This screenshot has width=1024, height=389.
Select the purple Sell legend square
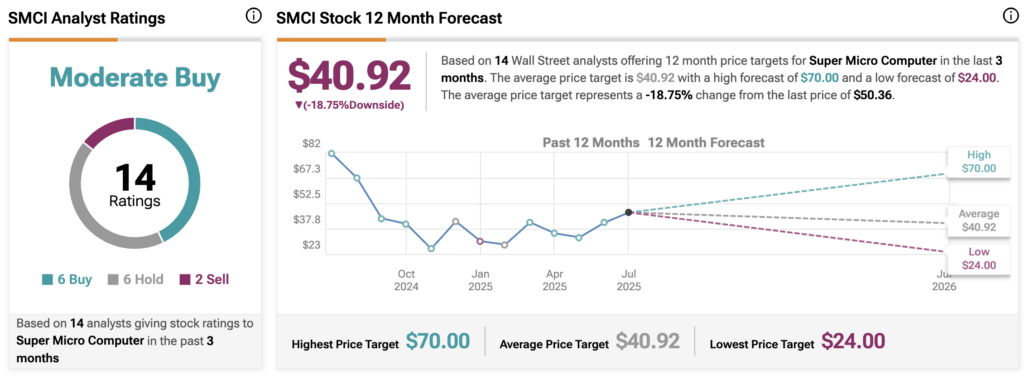click(x=184, y=280)
